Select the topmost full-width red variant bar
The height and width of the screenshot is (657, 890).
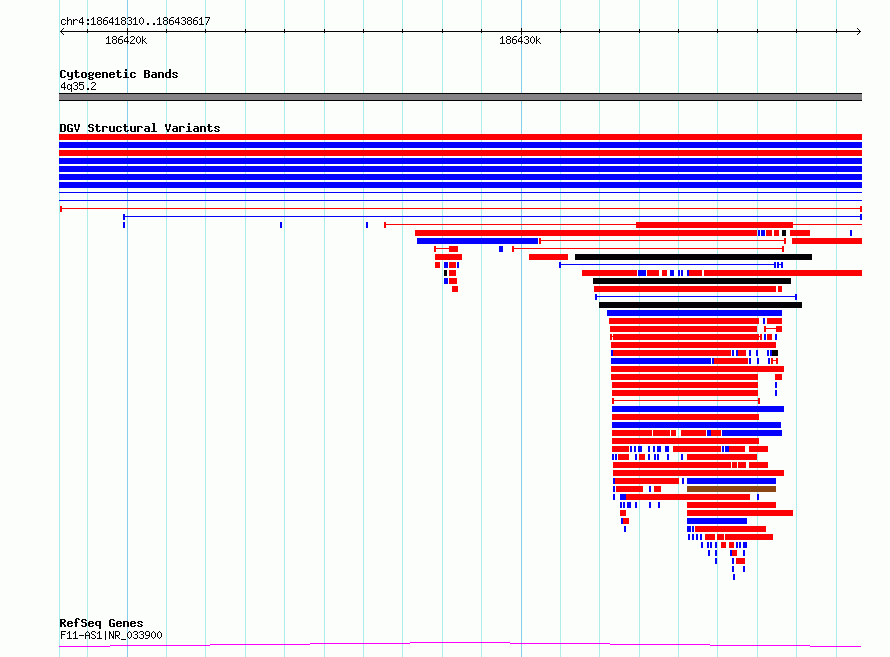coord(460,137)
